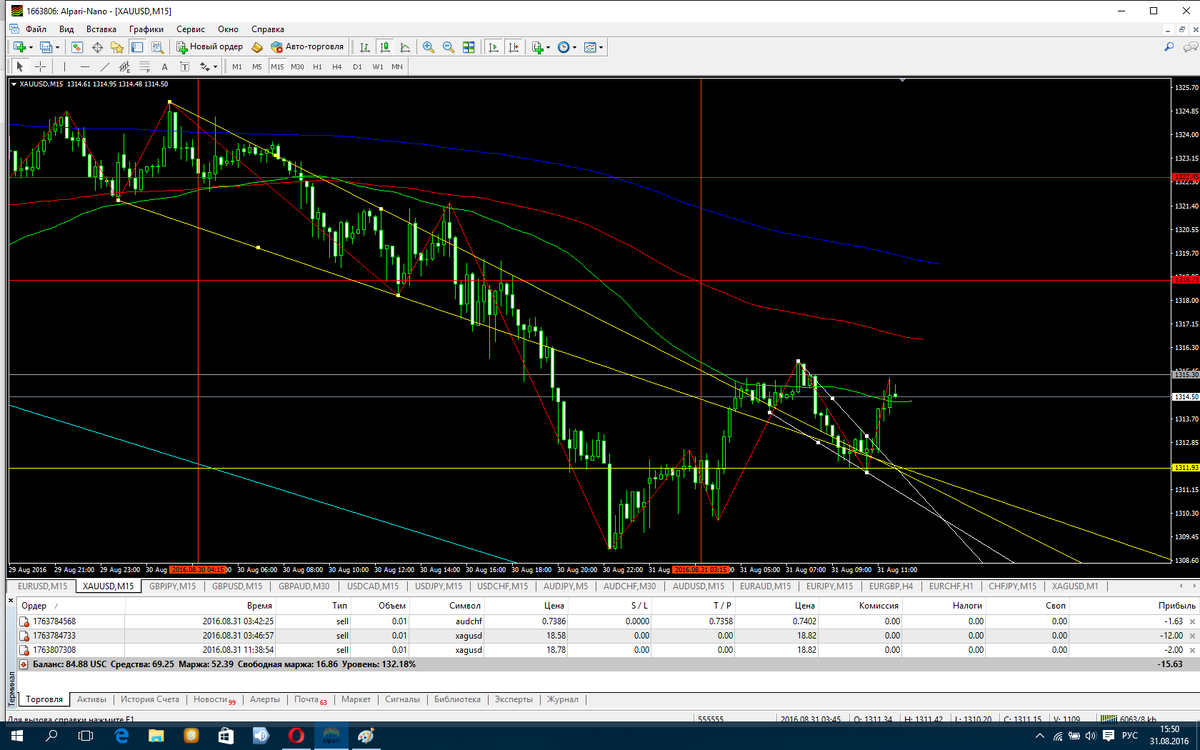Click the zoom out magnifier icon

tap(448, 47)
